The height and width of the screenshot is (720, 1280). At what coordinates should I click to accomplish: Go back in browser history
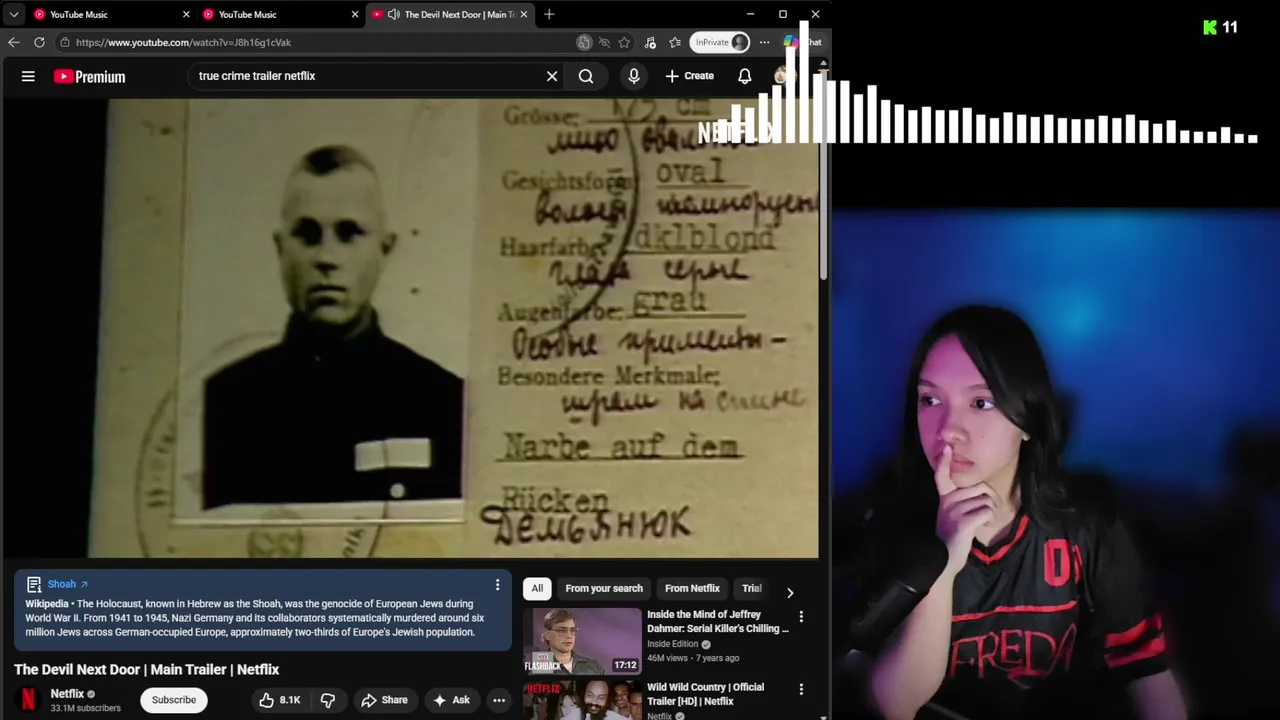coord(13,42)
